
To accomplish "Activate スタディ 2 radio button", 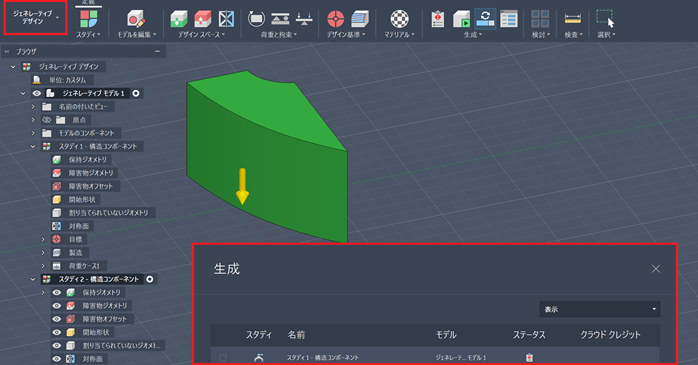I will (150, 279).
